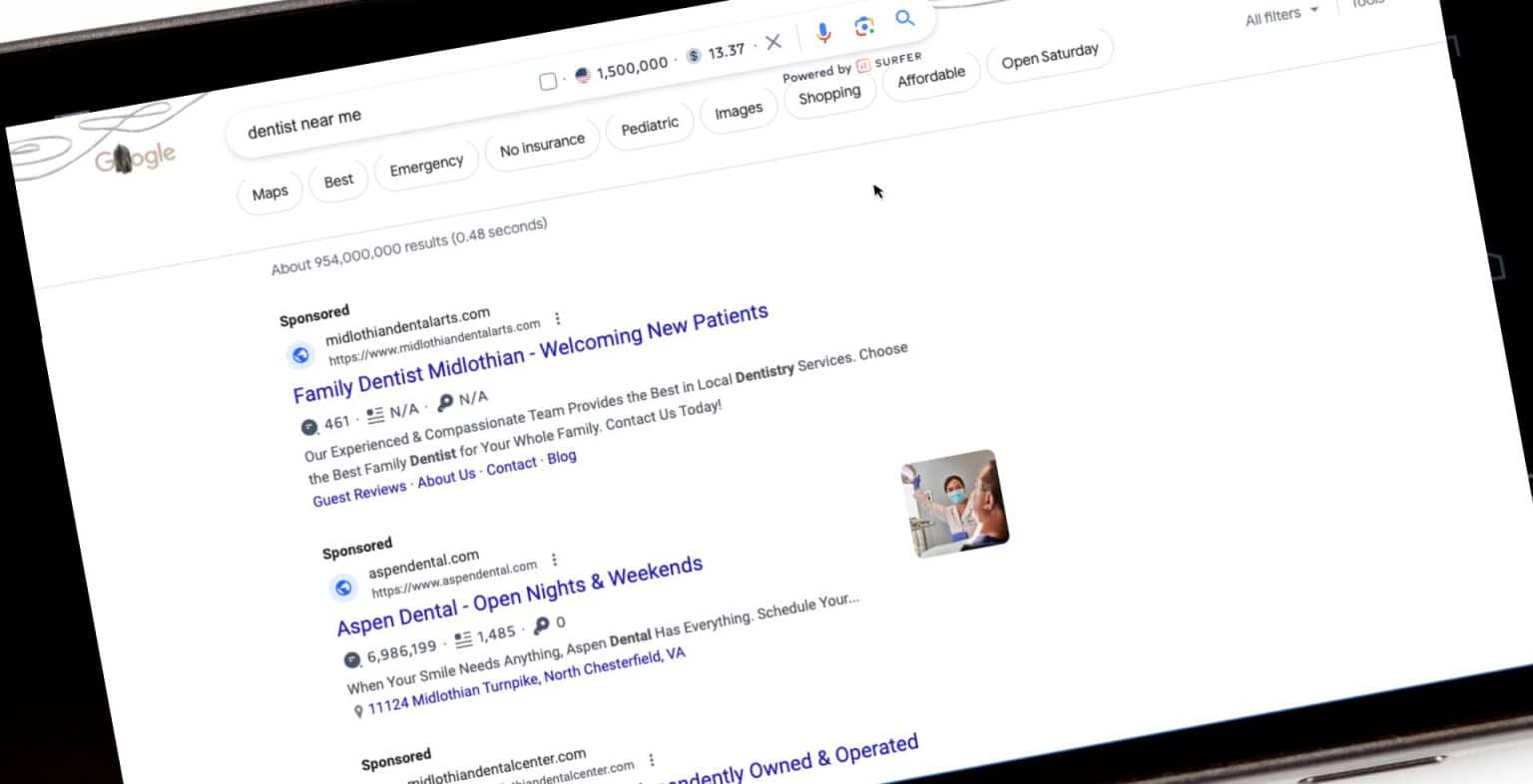1533x784 pixels.
Task: Select the Maps filter chip
Action: (x=269, y=194)
